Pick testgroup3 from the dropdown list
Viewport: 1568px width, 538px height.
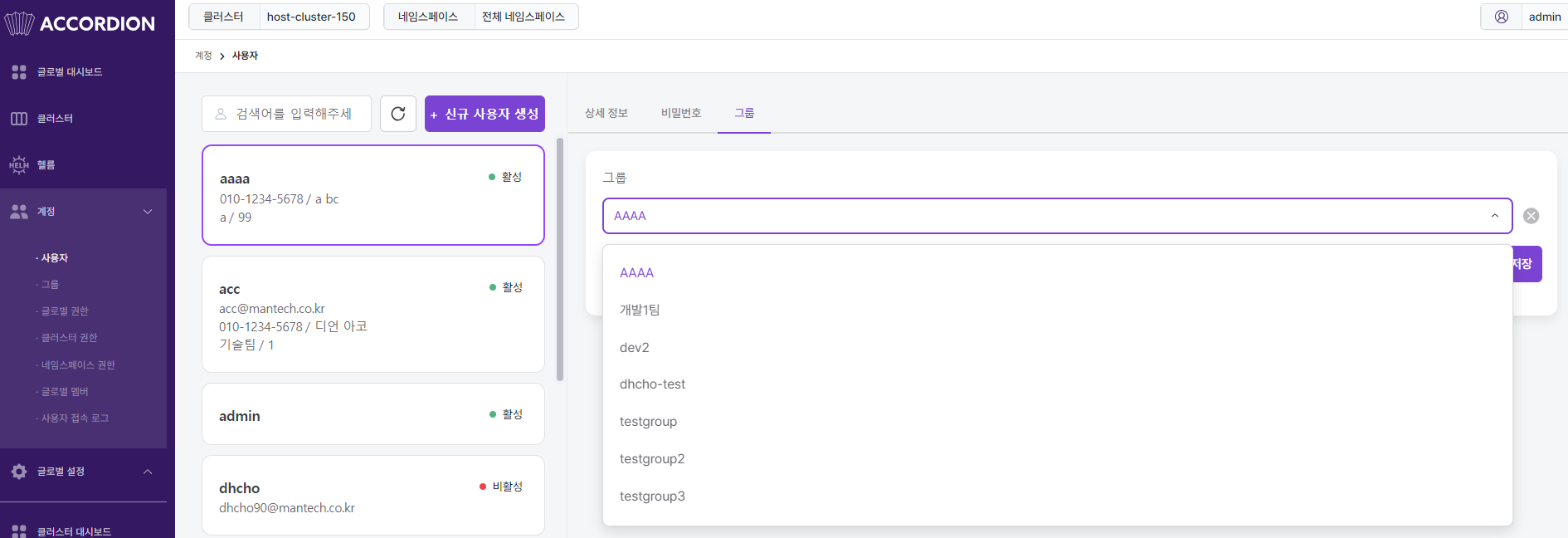(x=1057, y=496)
